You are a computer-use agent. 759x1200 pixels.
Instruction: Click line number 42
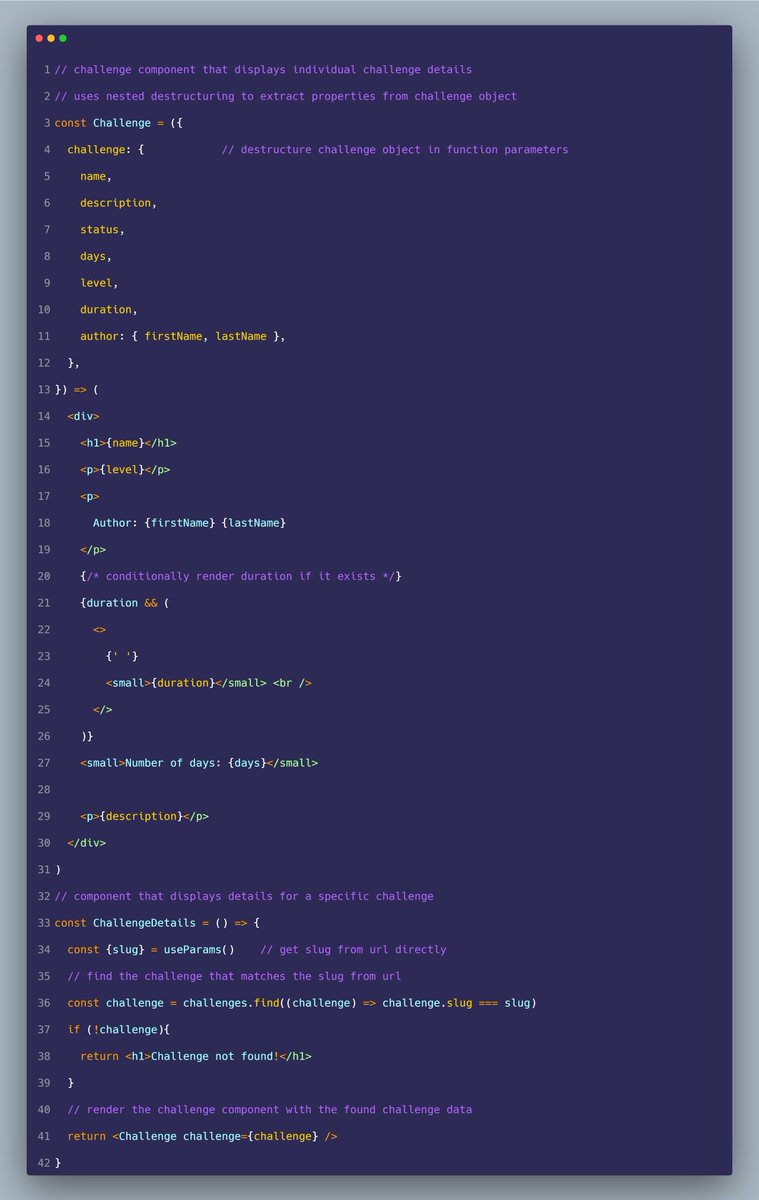pos(43,1163)
